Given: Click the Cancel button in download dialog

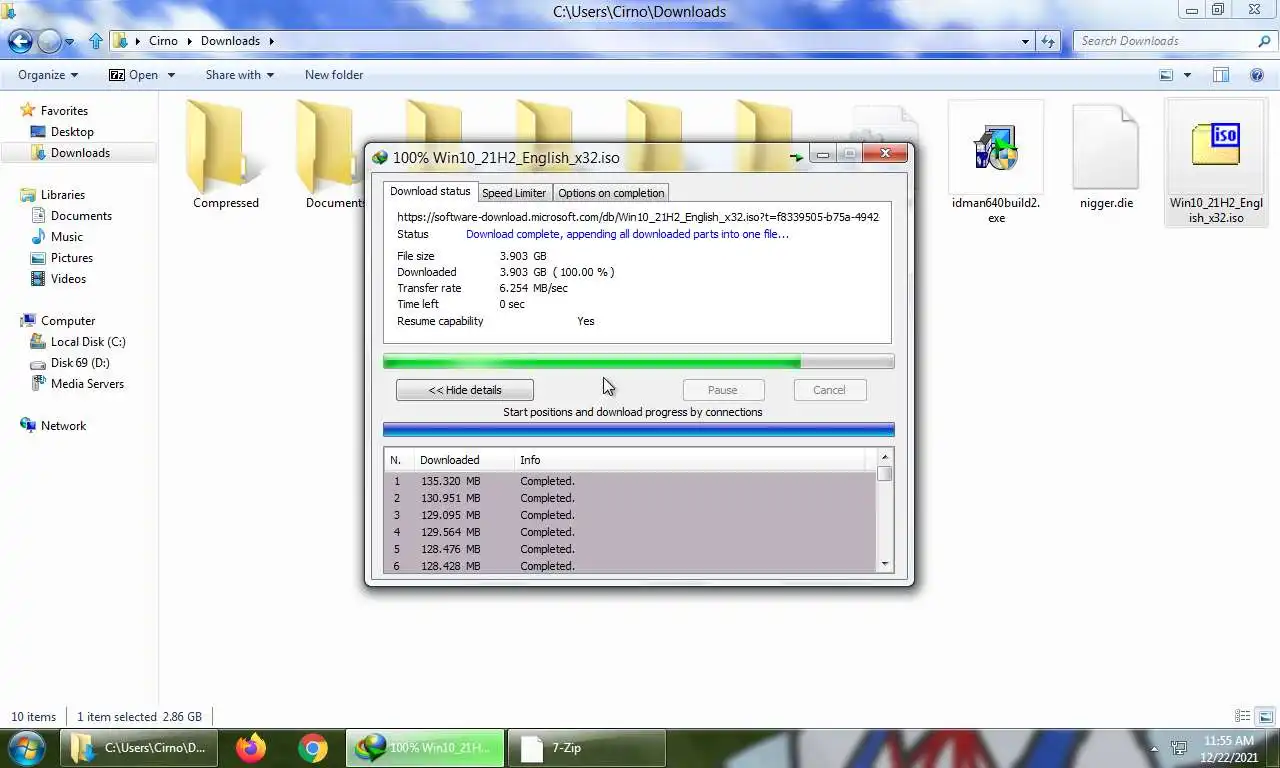Looking at the screenshot, I should pos(829,390).
